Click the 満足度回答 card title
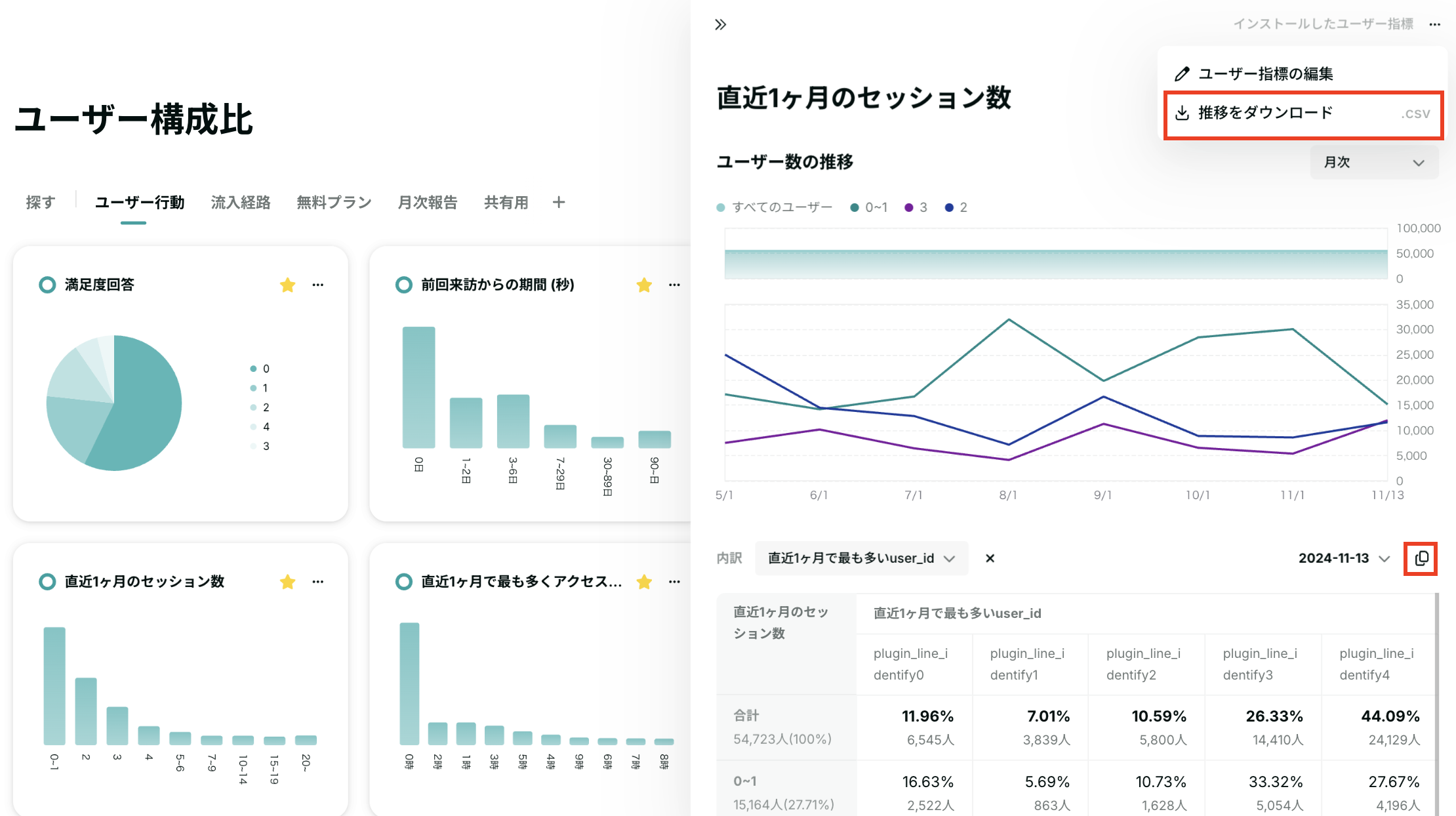 (100, 285)
